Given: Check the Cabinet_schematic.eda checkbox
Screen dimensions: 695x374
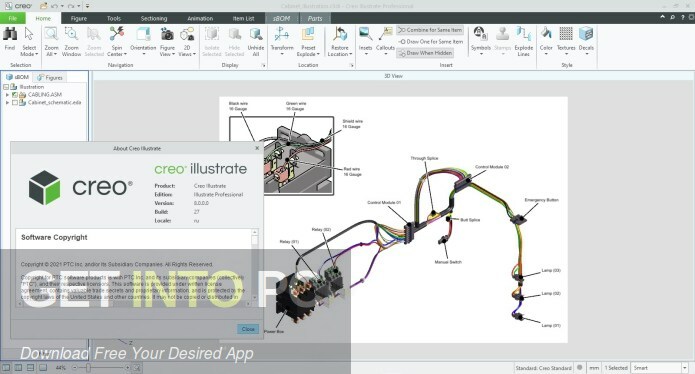Looking at the screenshot, I should [x=15, y=102].
